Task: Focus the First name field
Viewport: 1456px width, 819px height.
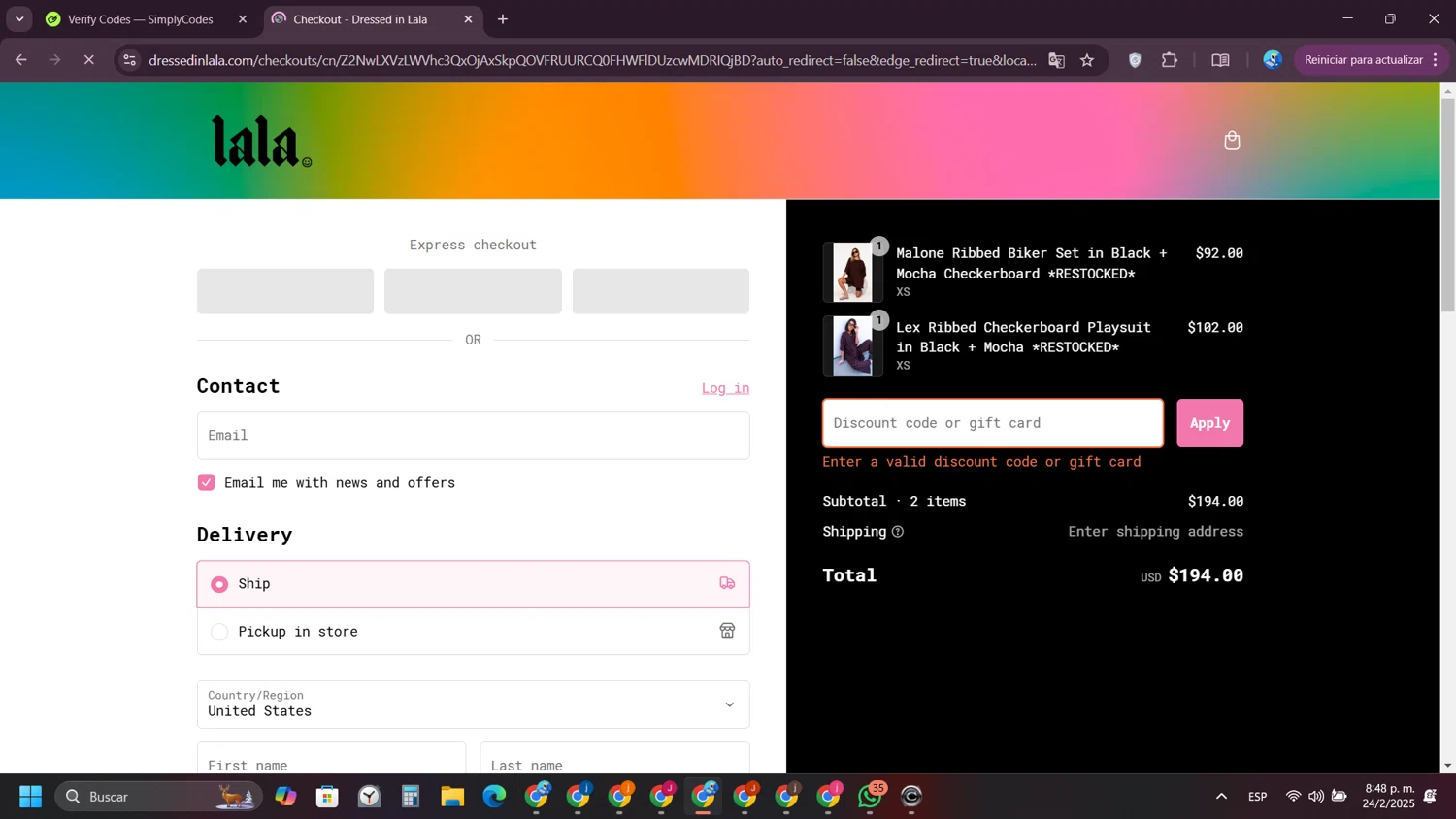Action: [x=331, y=758]
